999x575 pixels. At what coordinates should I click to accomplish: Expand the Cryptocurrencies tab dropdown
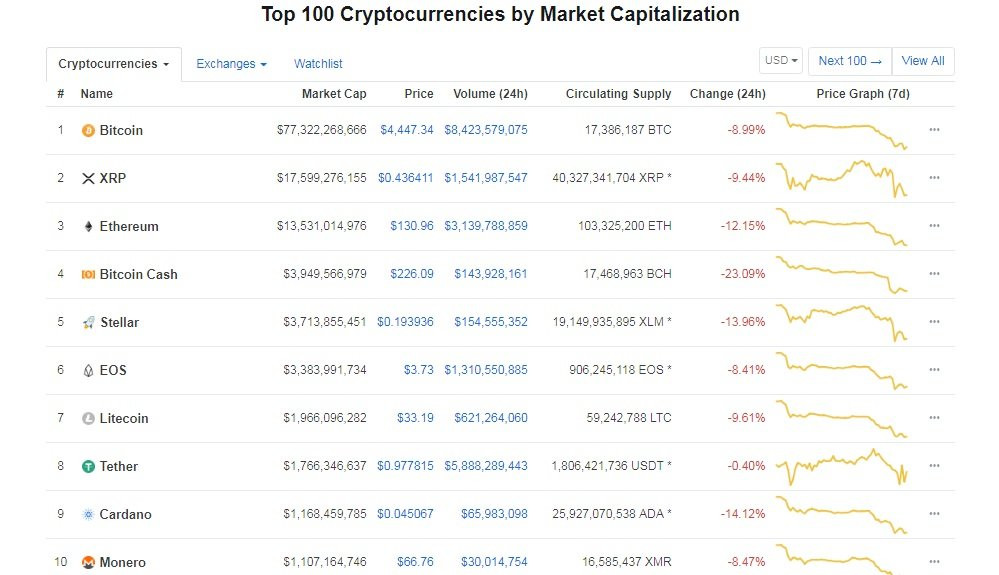113,64
